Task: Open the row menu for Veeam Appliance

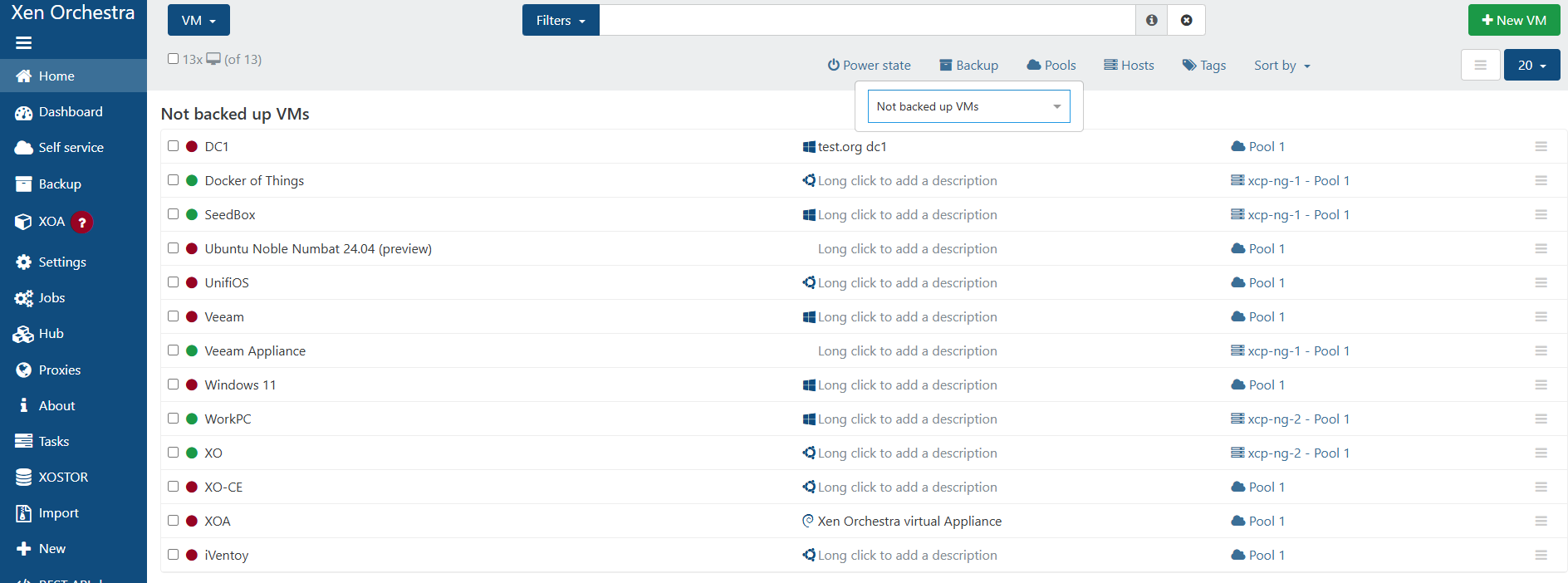Action: [x=1541, y=350]
